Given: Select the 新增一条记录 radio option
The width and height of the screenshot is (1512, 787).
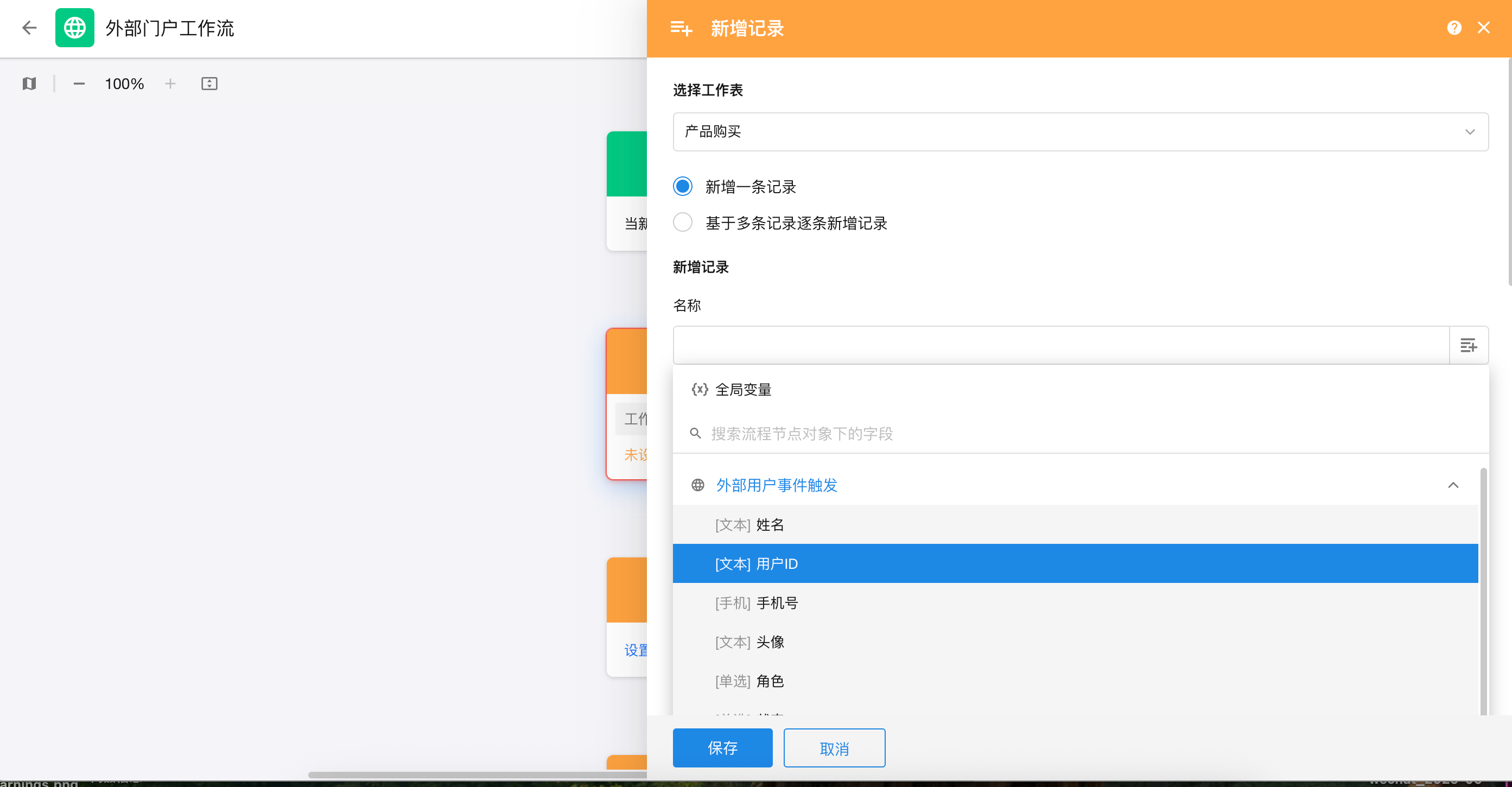Looking at the screenshot, I should 683,187.
